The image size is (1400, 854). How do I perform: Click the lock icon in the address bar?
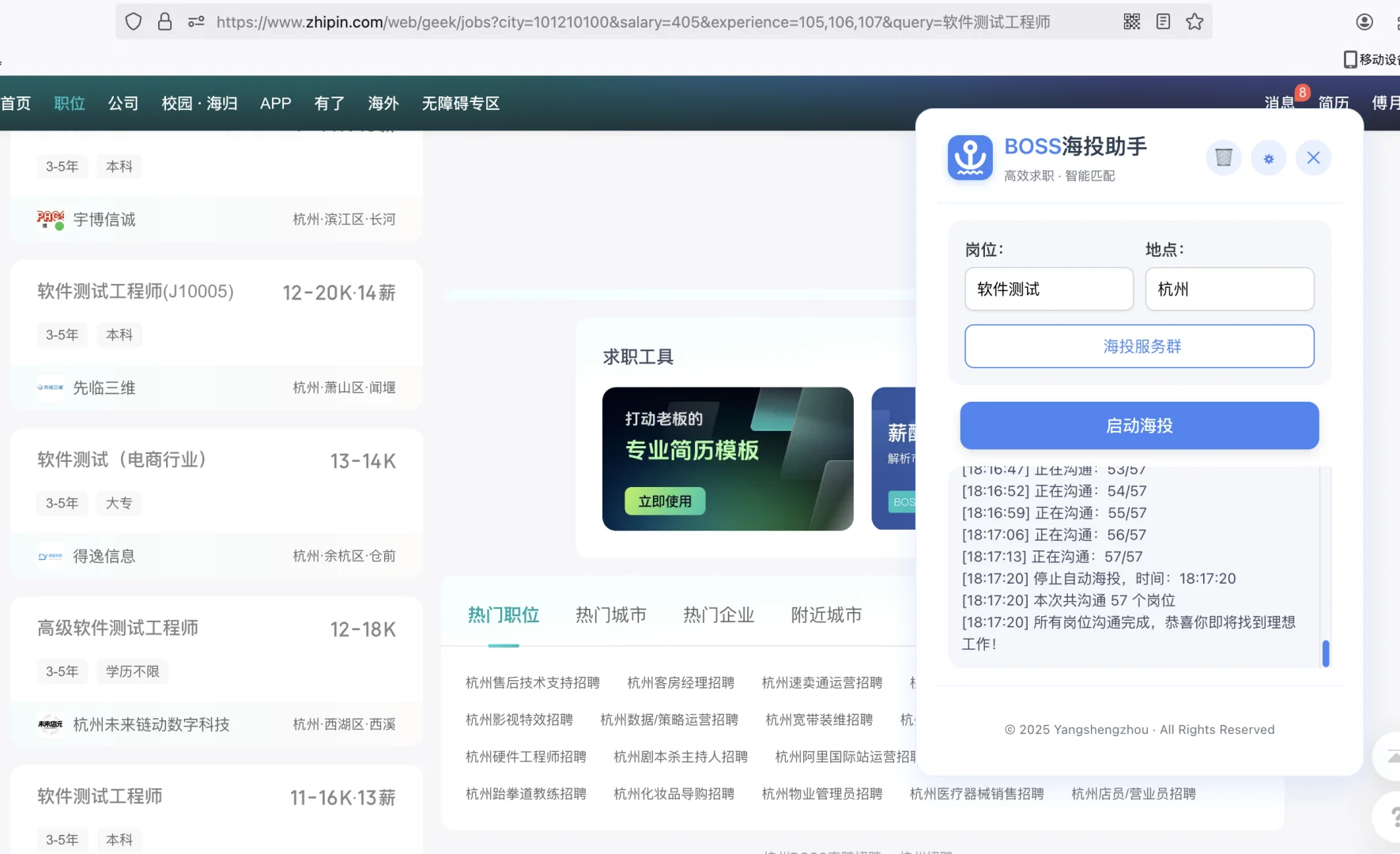click(164, 21)
